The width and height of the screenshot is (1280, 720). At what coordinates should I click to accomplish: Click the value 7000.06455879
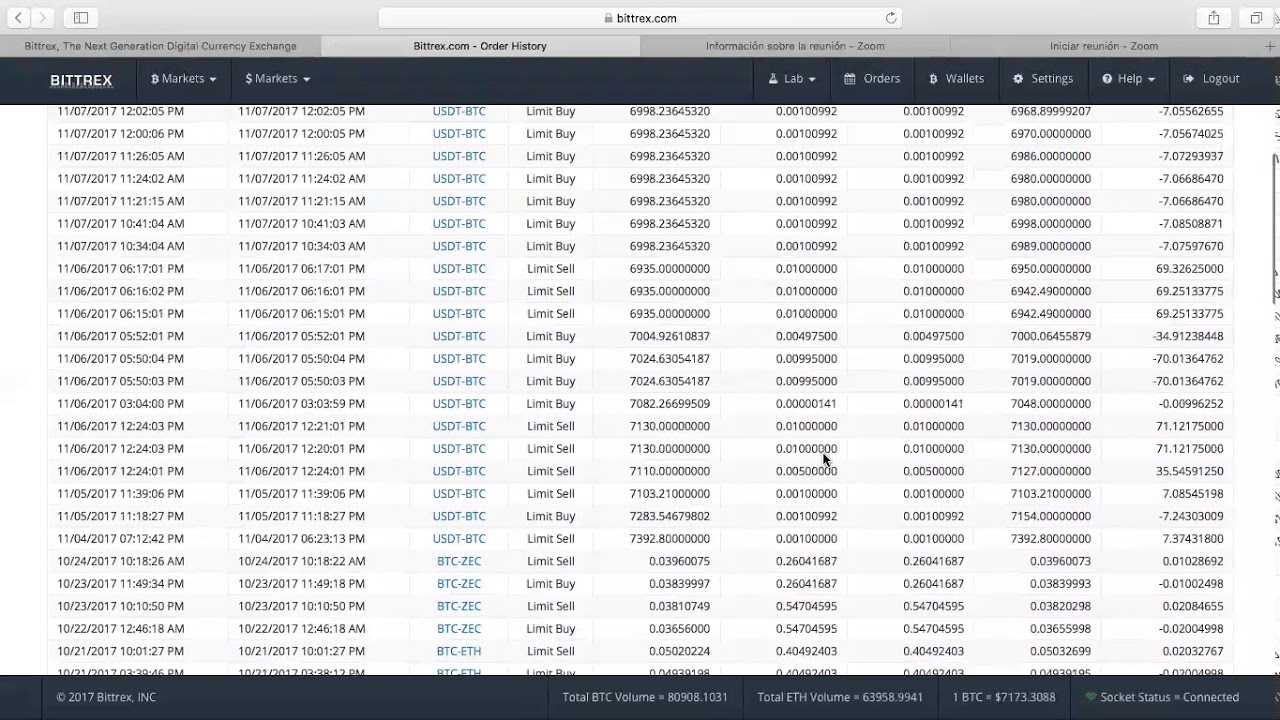point(1050,336)
